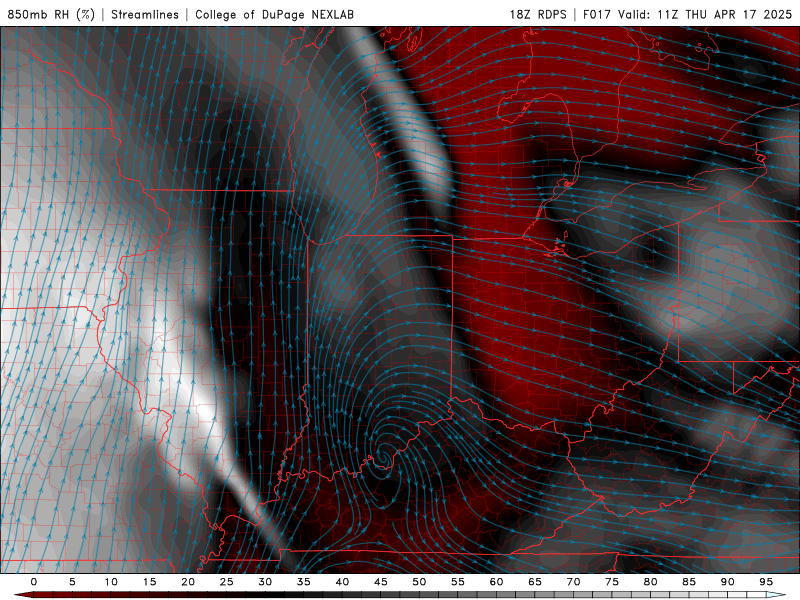Click the "80" colorbar label
This screenshot has width=800, height=600.
click(x=651, y=582)
